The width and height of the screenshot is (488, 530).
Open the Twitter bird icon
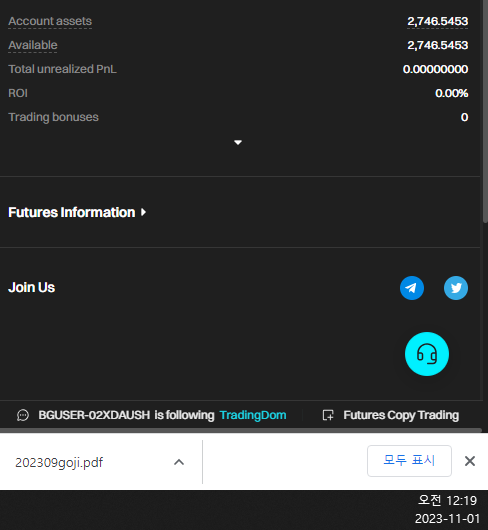[456, 288]
